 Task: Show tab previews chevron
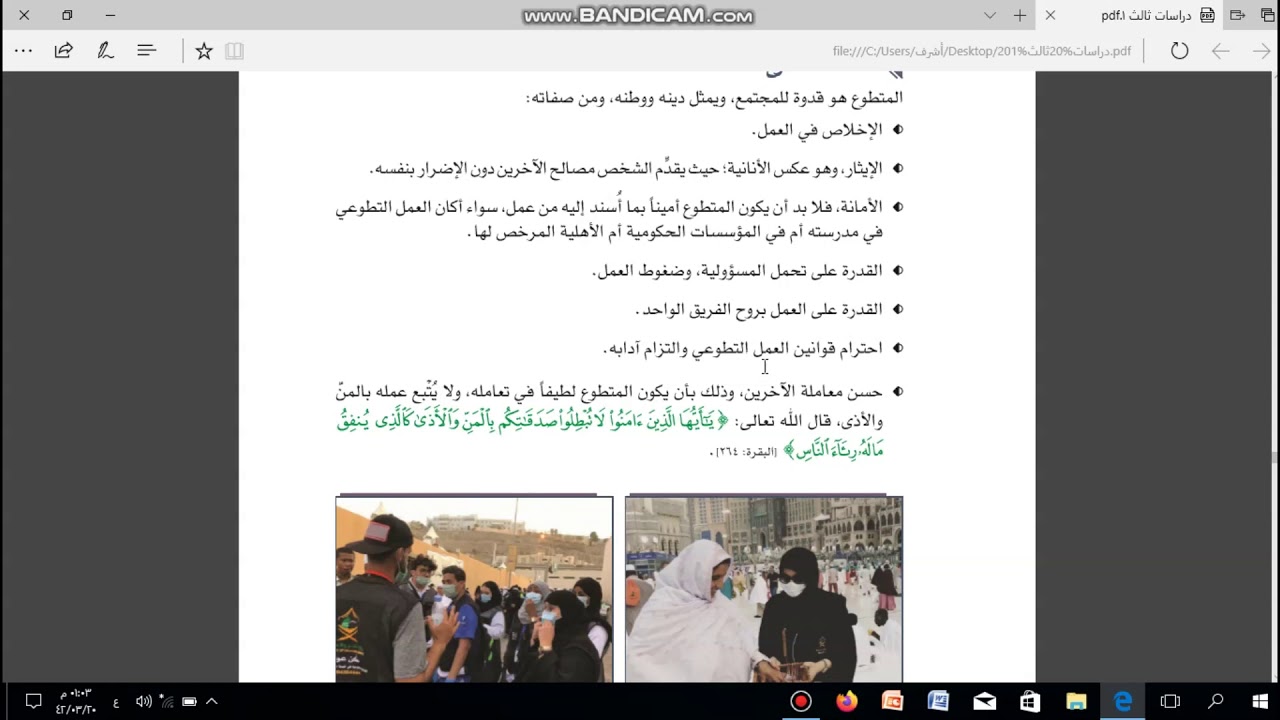[990, 15]
